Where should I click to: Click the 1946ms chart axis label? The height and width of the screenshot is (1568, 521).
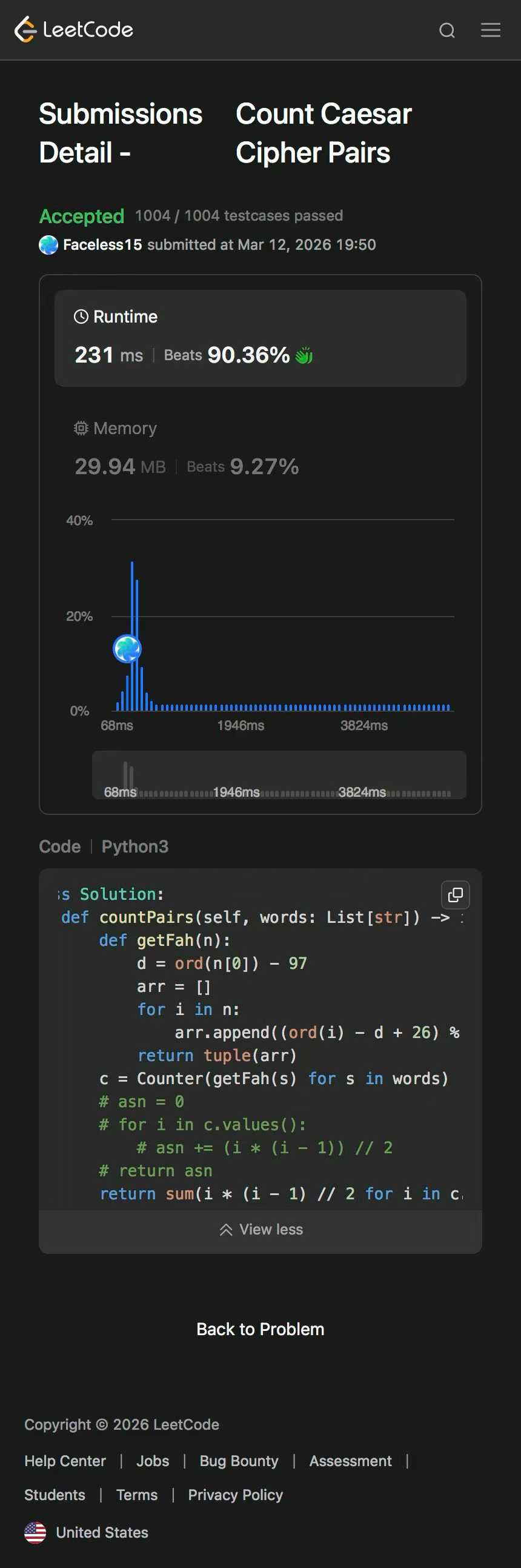point(241,725)
